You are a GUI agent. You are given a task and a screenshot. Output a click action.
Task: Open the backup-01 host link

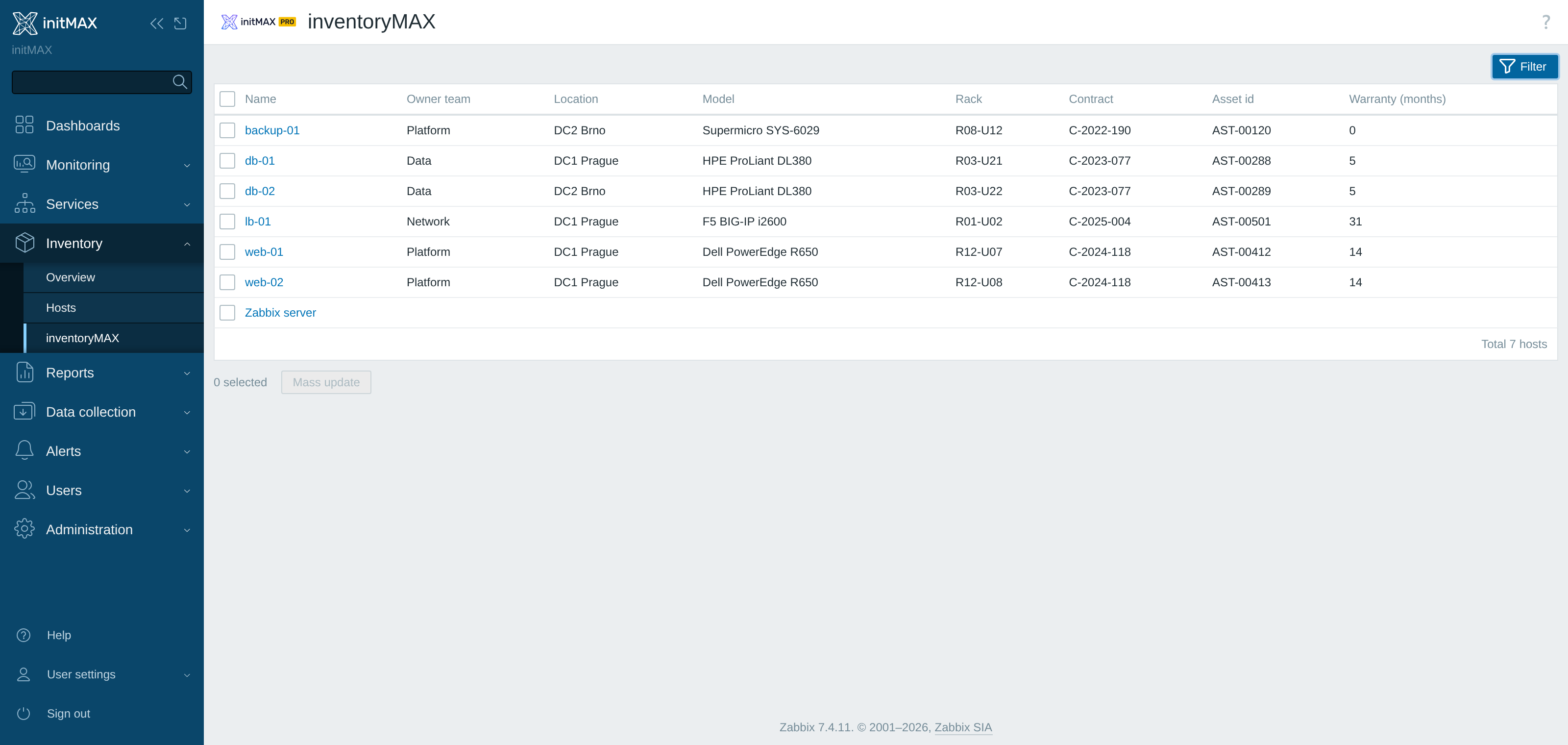[x=272, y=130]
